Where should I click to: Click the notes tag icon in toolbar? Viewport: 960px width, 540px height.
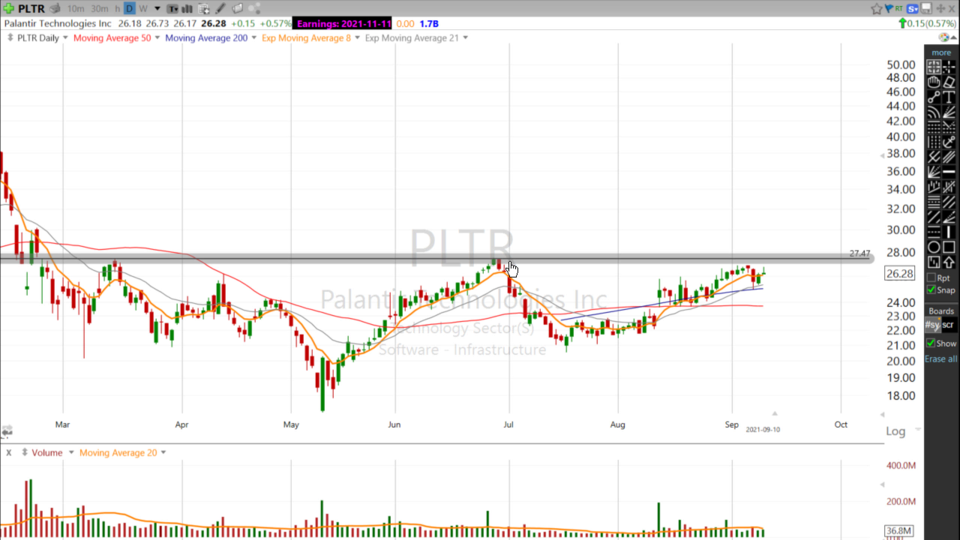[x=238, y=9]
